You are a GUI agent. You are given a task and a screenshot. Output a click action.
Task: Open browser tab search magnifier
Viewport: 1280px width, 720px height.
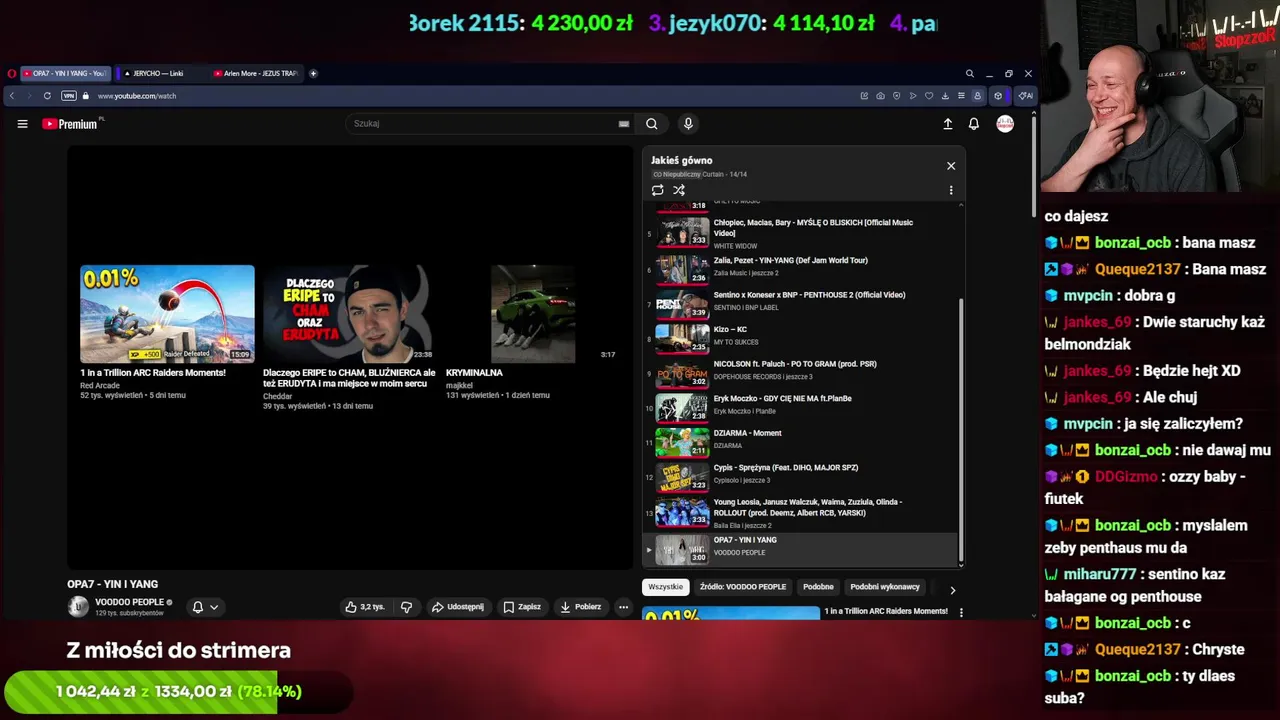(x=969, y=73)
